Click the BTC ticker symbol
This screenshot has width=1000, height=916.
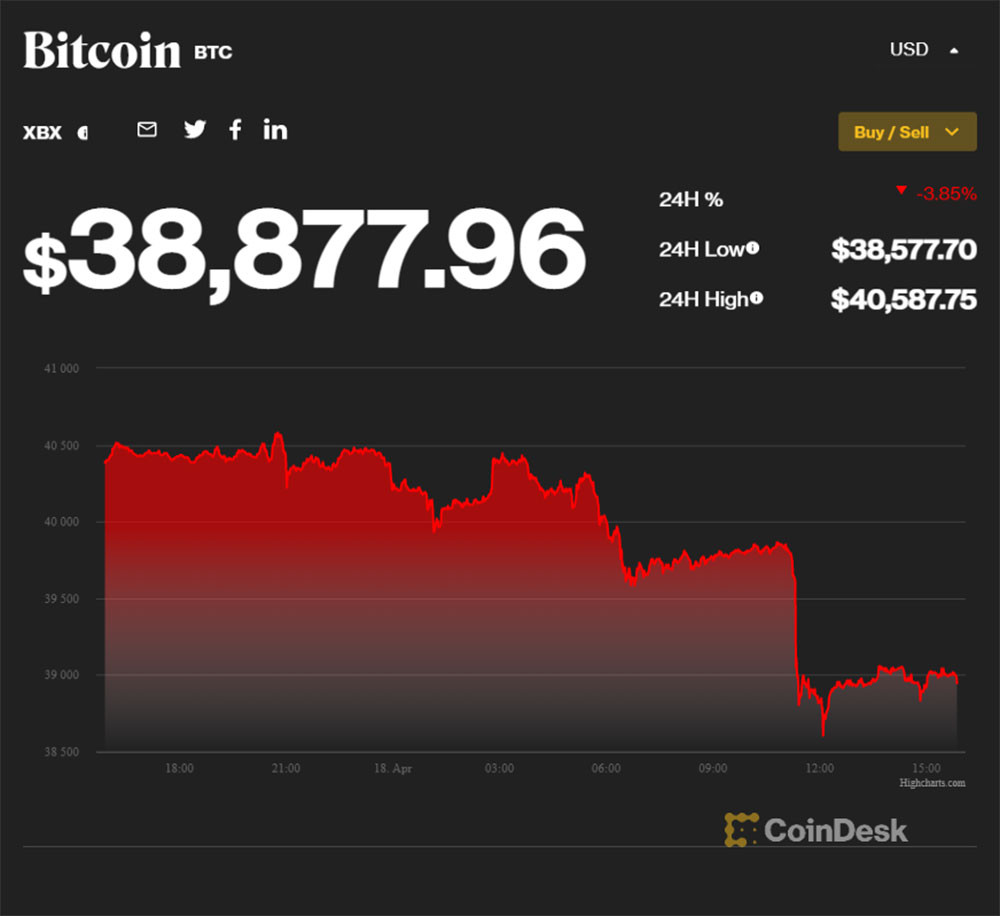[x=213, y=52]
